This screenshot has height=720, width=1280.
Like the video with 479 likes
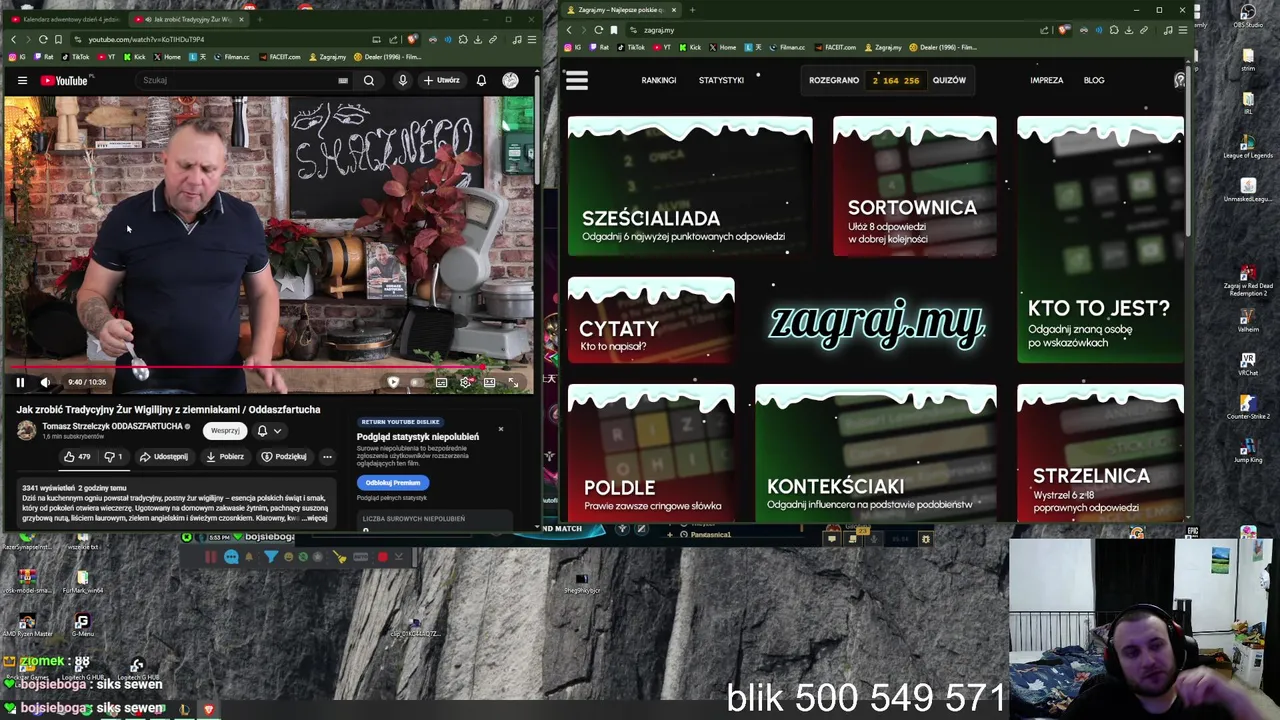78,457
